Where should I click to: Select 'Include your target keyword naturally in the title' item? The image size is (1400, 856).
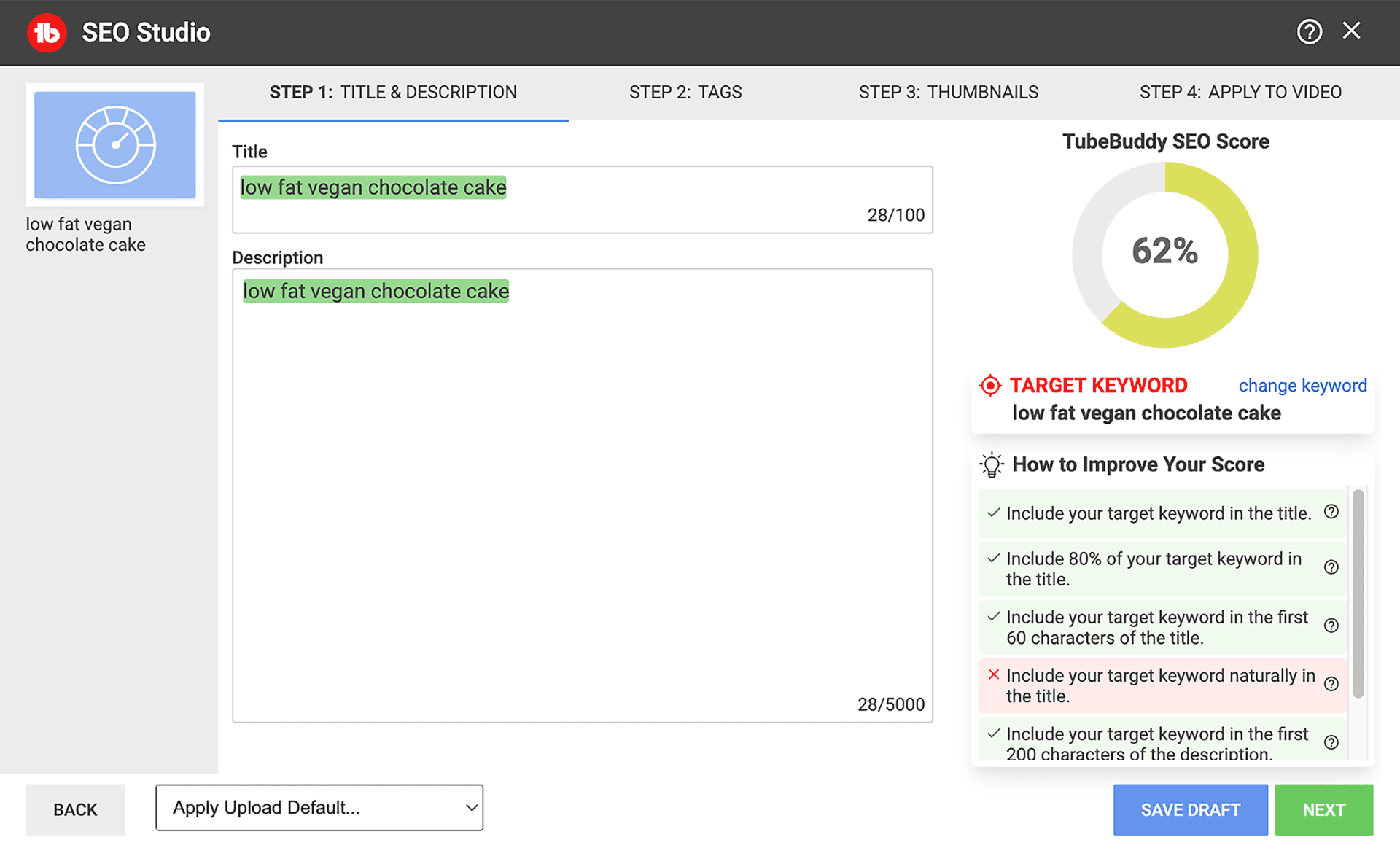tap(1162, 685)
